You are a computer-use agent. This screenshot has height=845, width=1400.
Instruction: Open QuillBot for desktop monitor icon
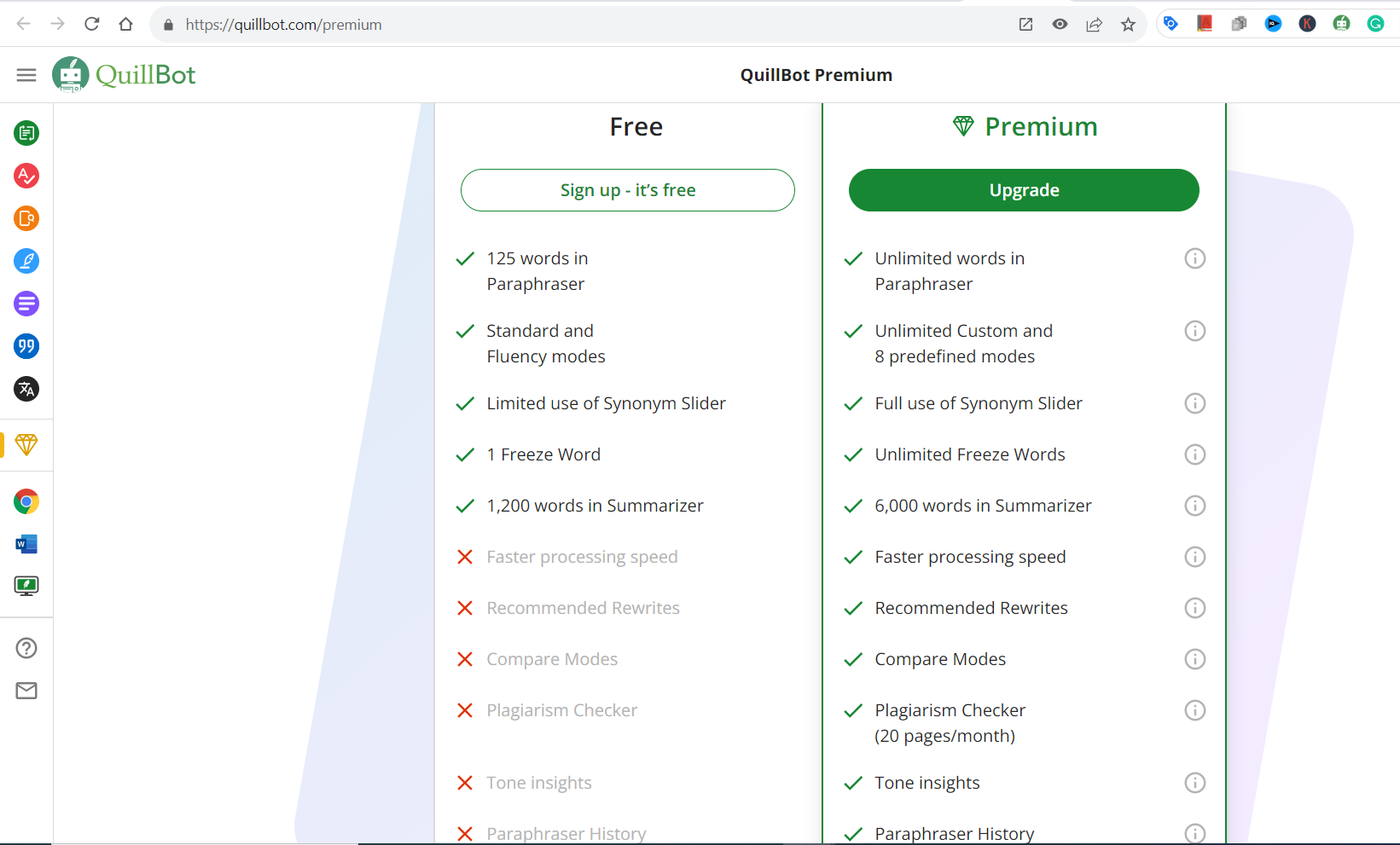[26, 586]
